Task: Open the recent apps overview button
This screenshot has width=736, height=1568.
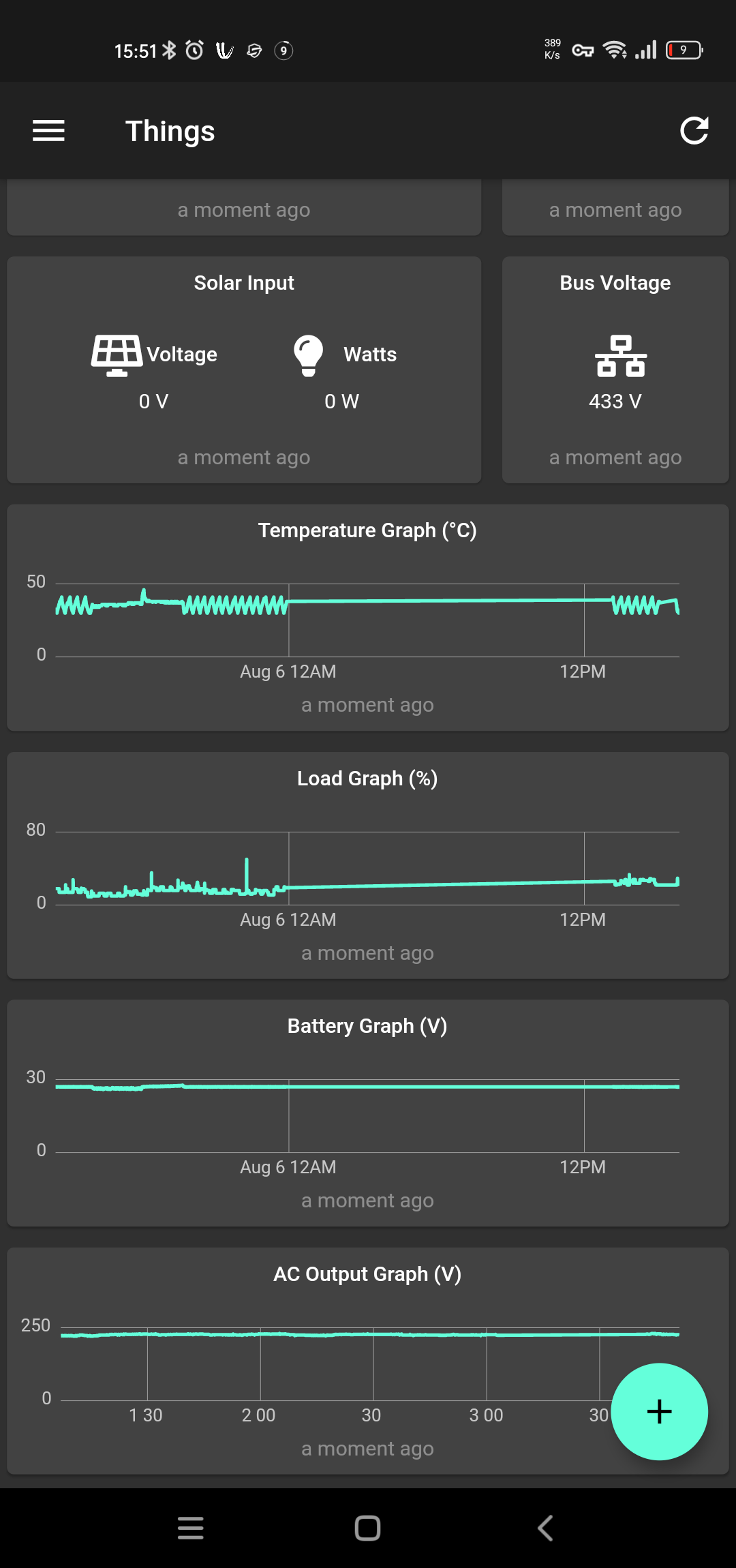Action: tap(191, 1528)
